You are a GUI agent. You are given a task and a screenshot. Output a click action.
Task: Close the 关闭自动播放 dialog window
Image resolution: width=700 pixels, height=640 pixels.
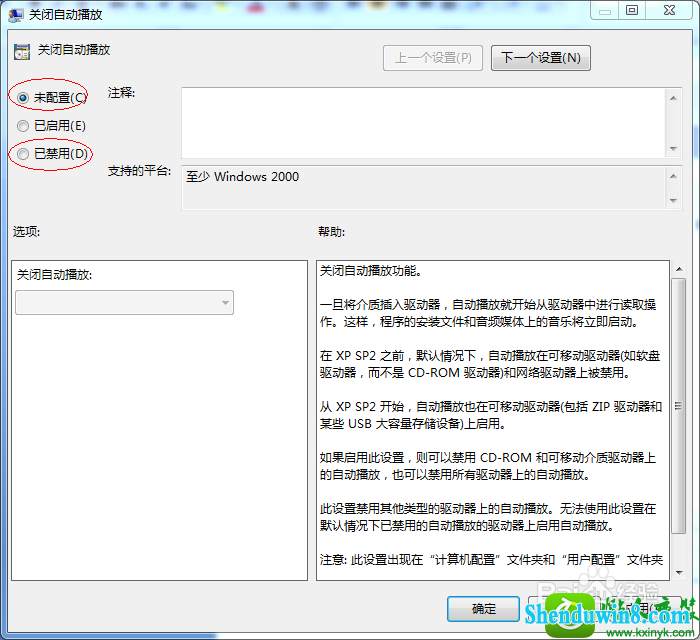(669, 11)
